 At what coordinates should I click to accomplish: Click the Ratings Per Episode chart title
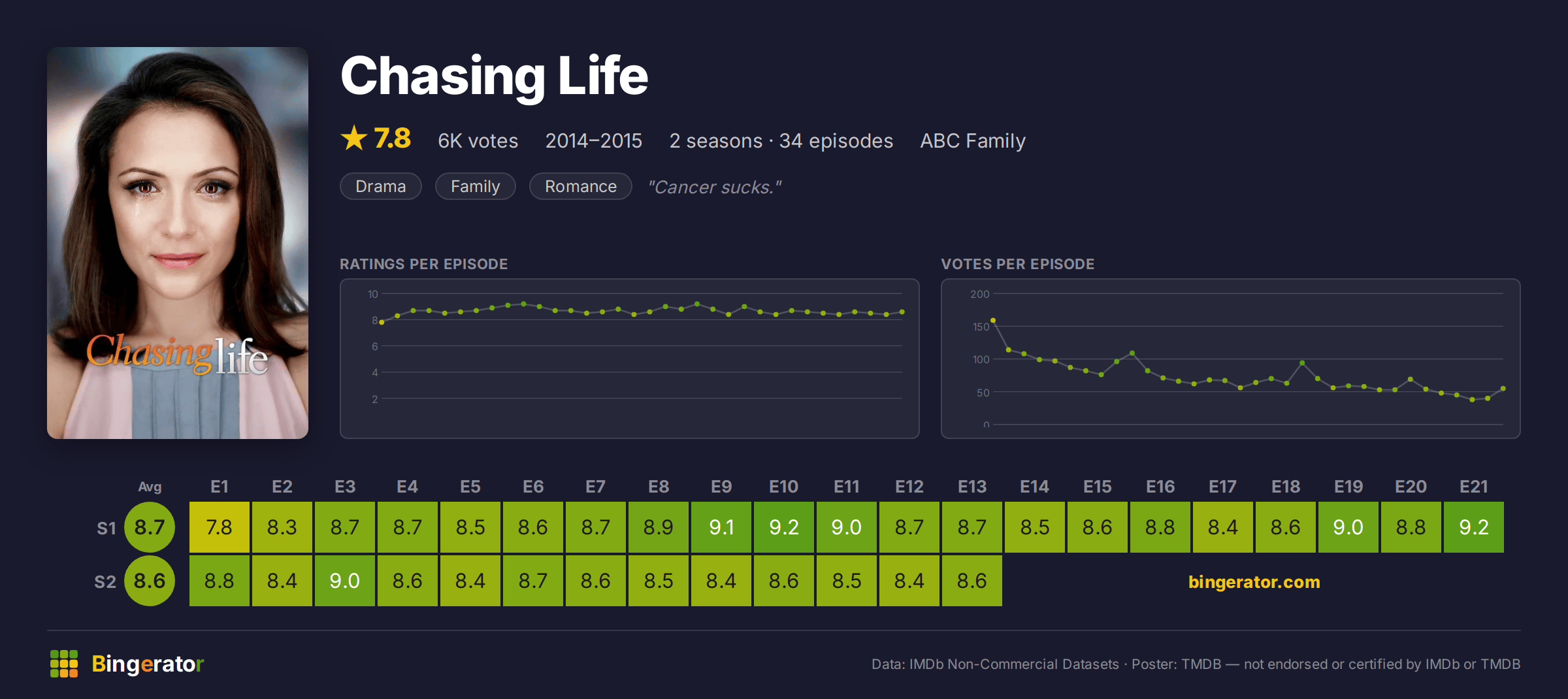coord(423,264)
